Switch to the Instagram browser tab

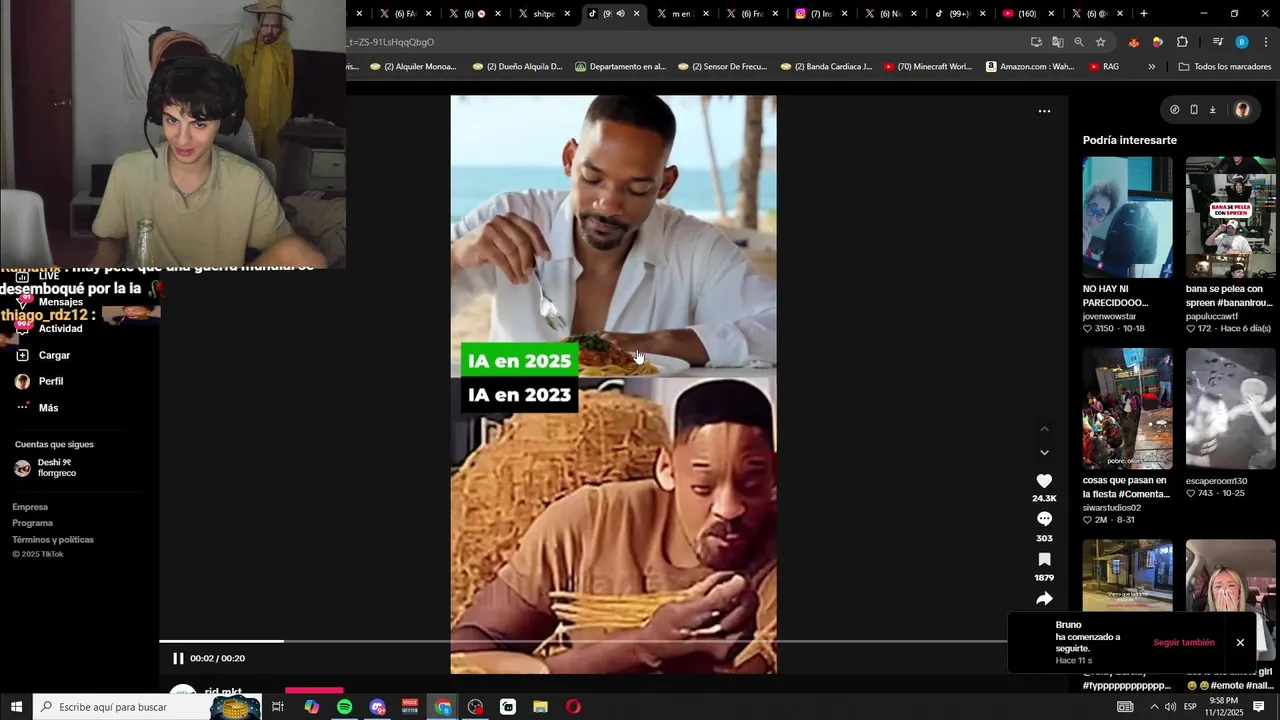[820, 14]
